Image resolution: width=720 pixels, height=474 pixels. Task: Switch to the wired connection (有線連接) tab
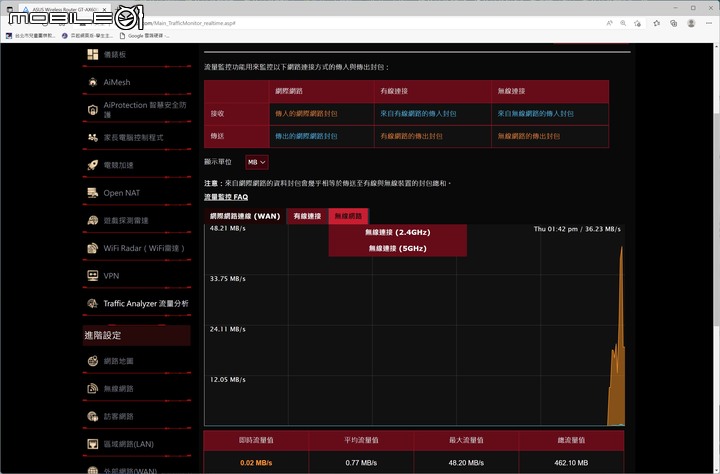pos(307,216)
